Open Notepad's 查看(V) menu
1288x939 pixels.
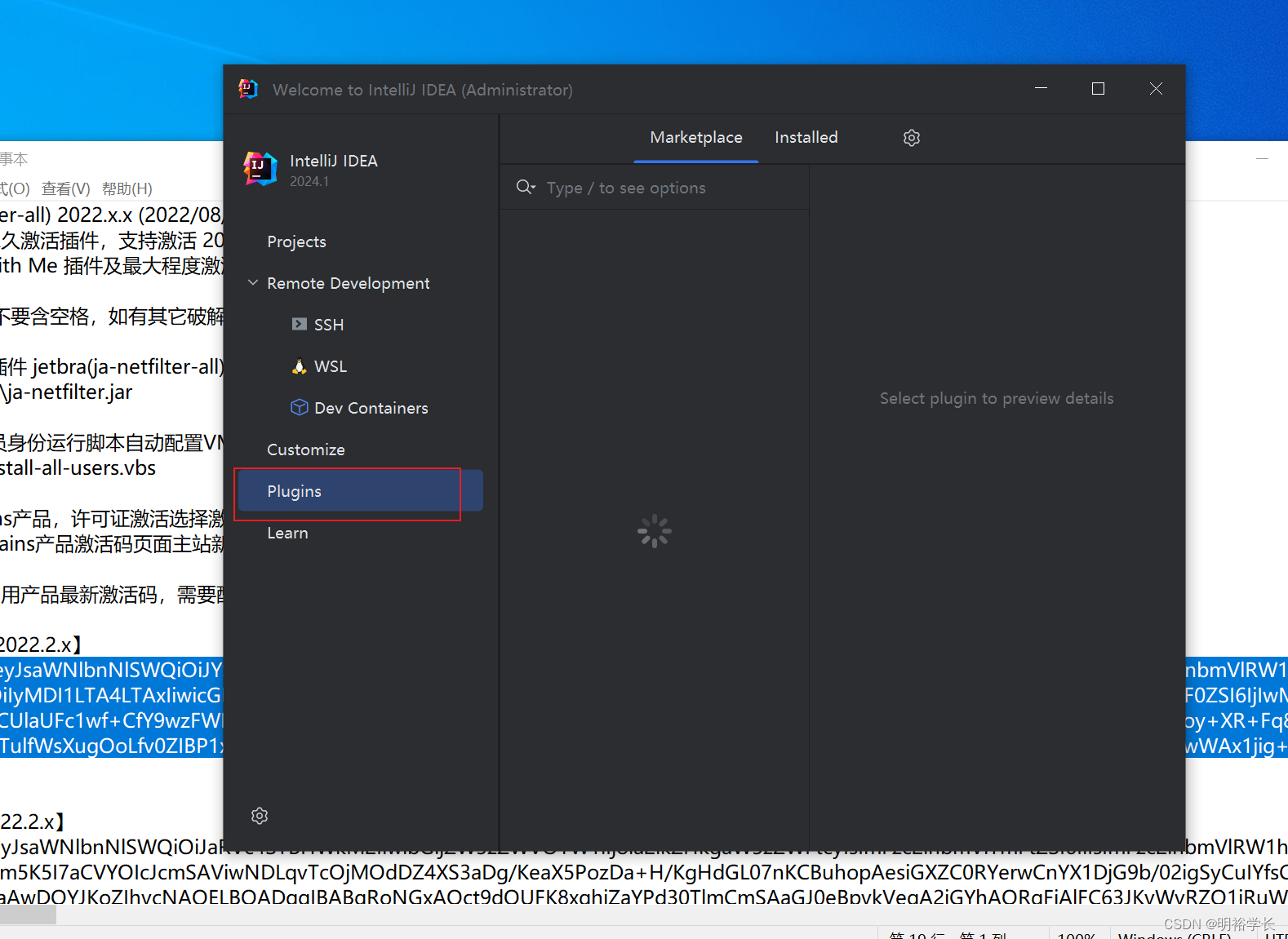tap(66, 188)
